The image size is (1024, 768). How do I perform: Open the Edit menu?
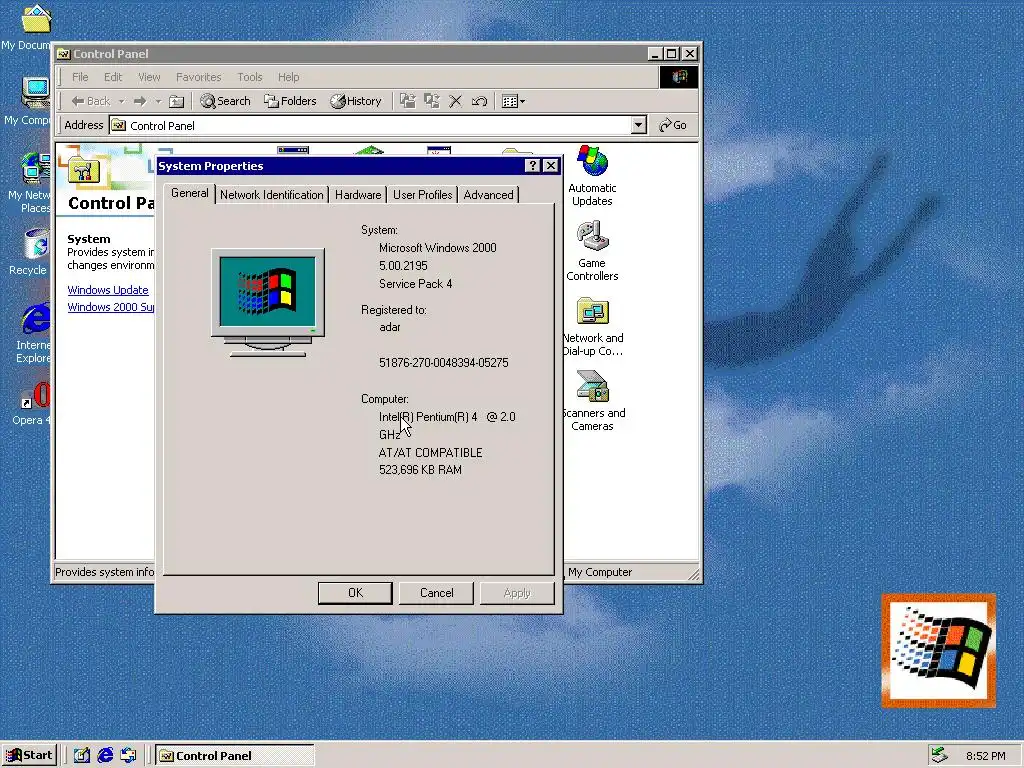pos(113,77)
